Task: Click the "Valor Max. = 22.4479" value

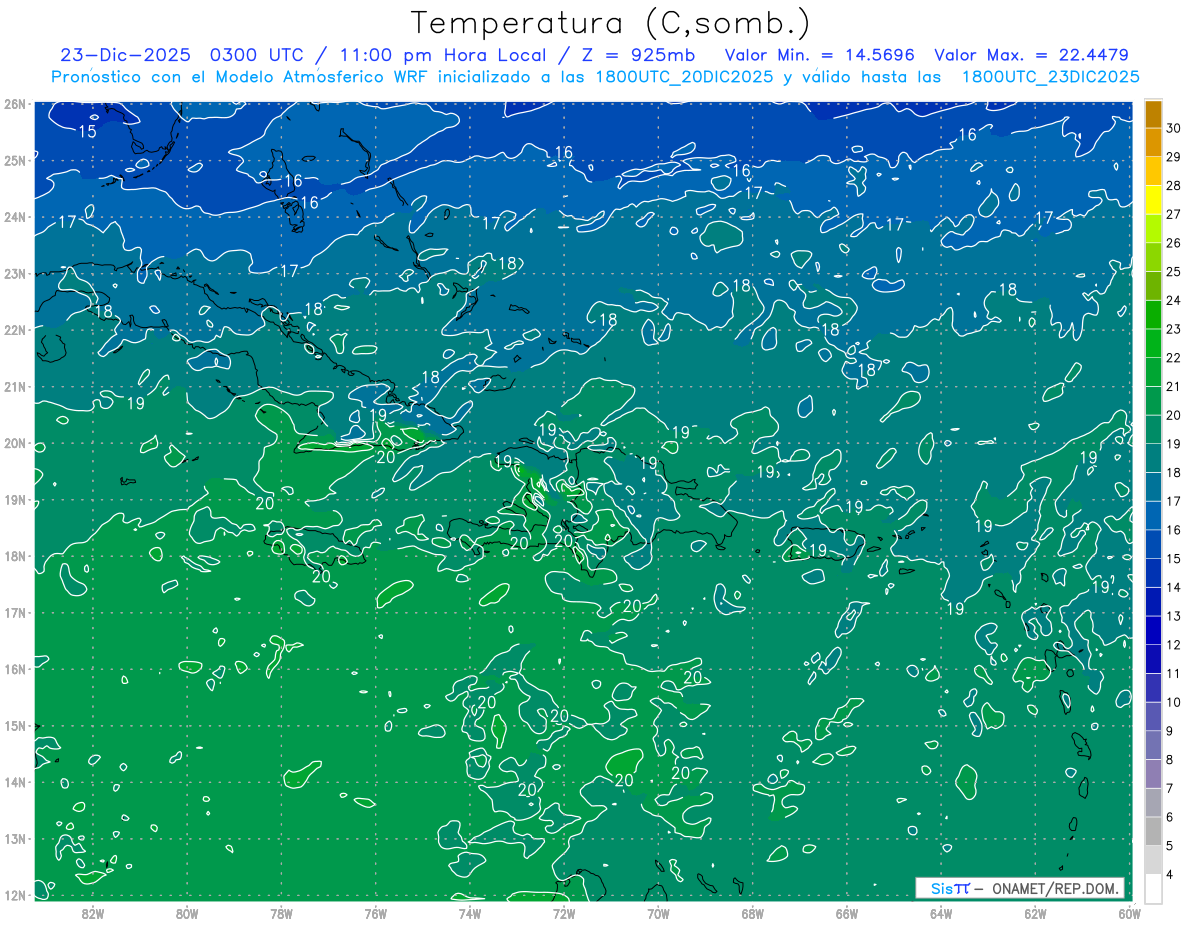Action: tap(1031, 55)
